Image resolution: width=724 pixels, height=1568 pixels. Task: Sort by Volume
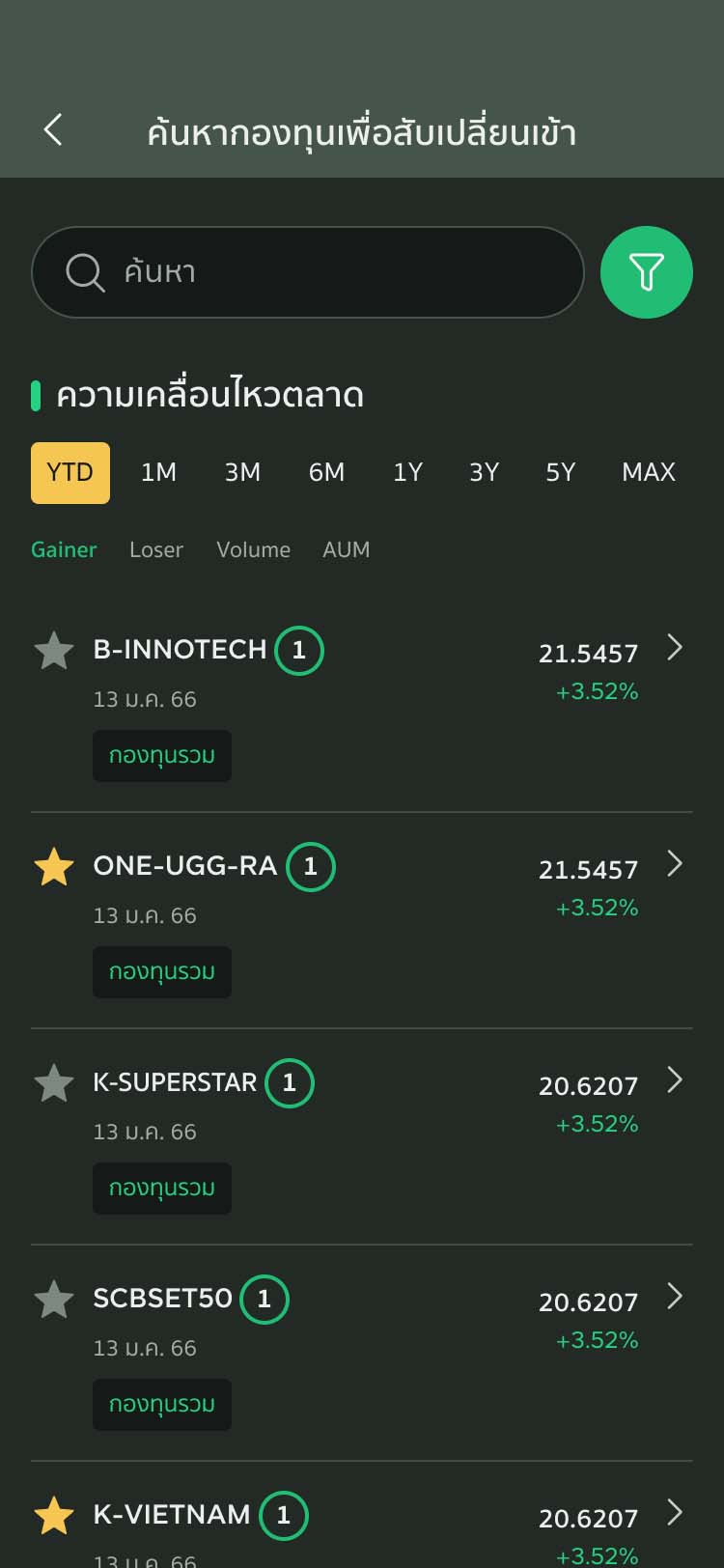pyautogui.click(x=253, y=549)
